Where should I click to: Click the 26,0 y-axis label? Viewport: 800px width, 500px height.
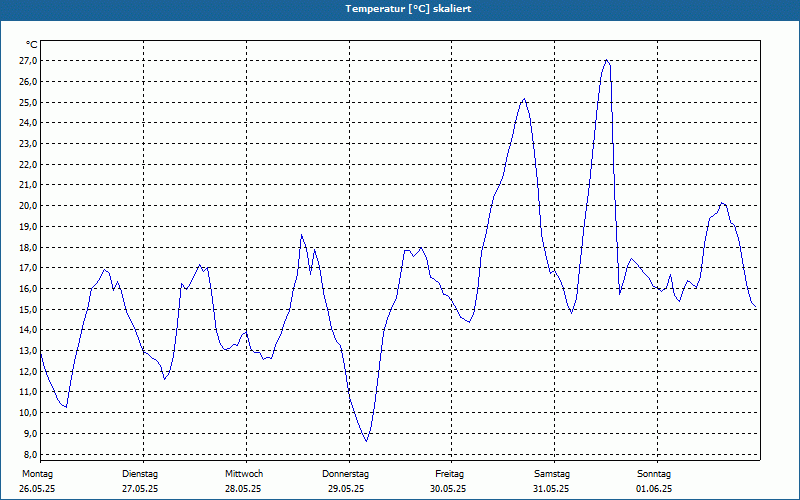(28, 82)
